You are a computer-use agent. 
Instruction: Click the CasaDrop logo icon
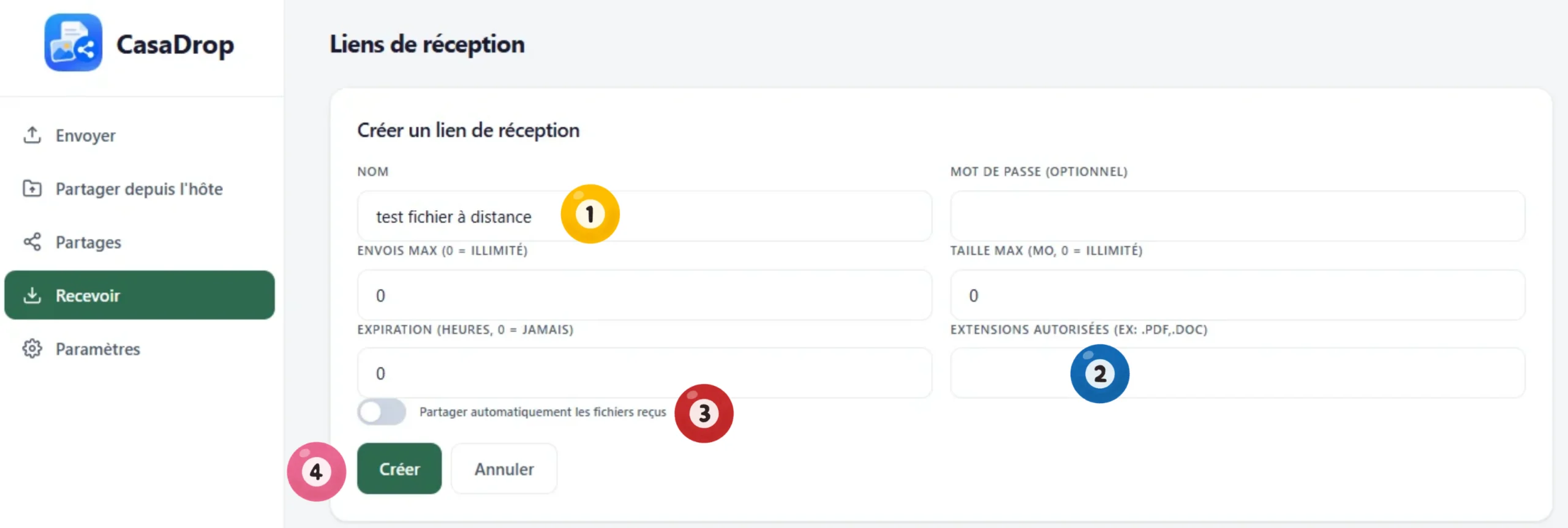(x=73, y=43)
